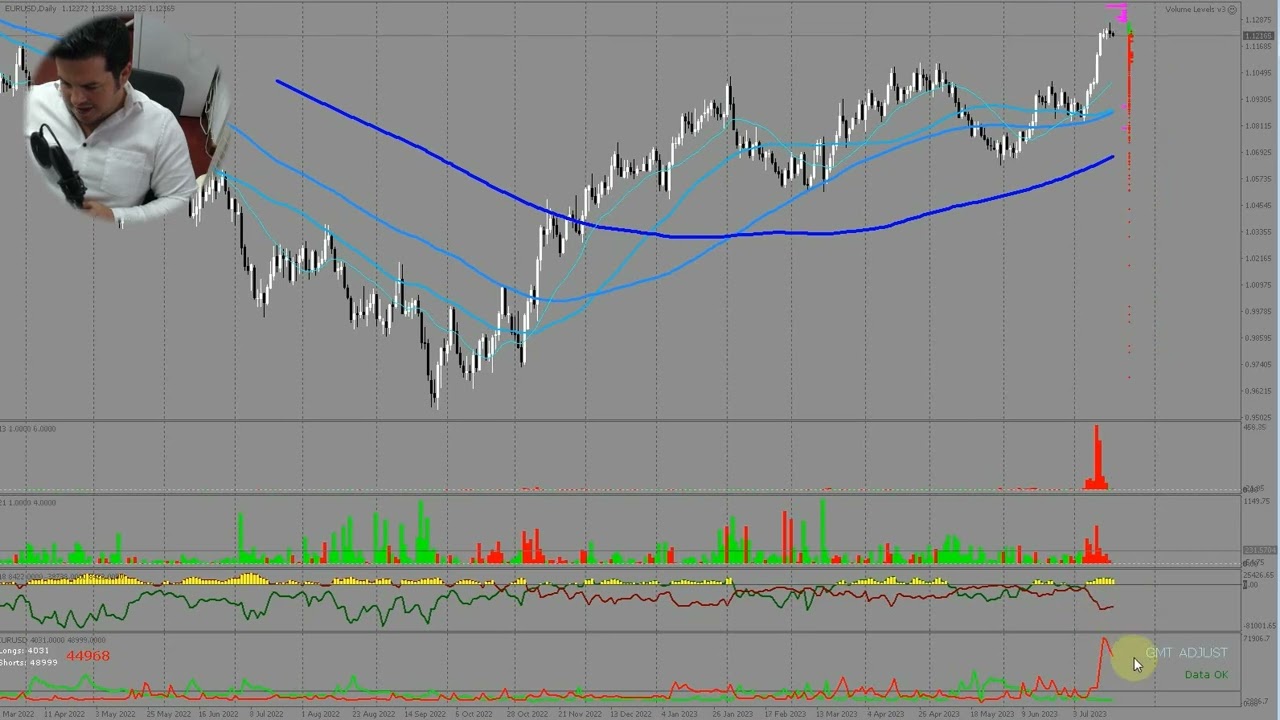Click the Longs: 4031 label
Image resolution: width=1280 pixels, height=720 pixels.
coord(24,651)
